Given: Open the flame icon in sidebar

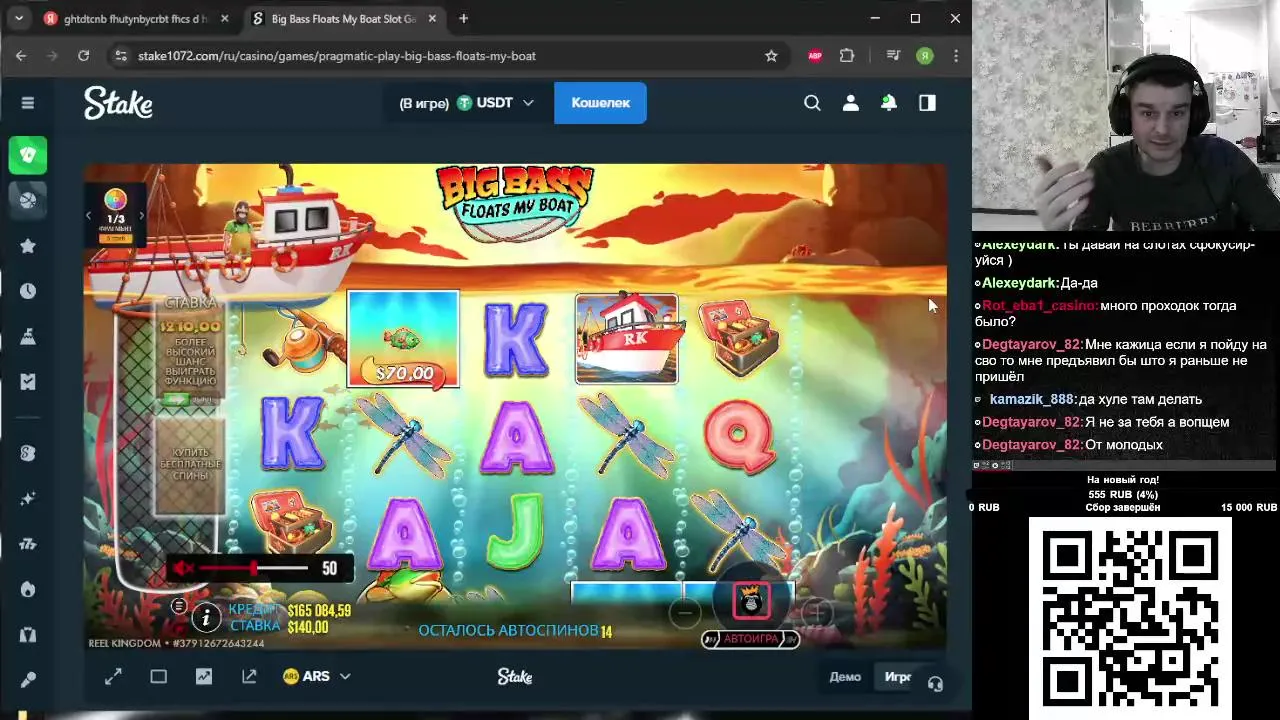Looking at the screenshot, I should click(x=28, y=589).
